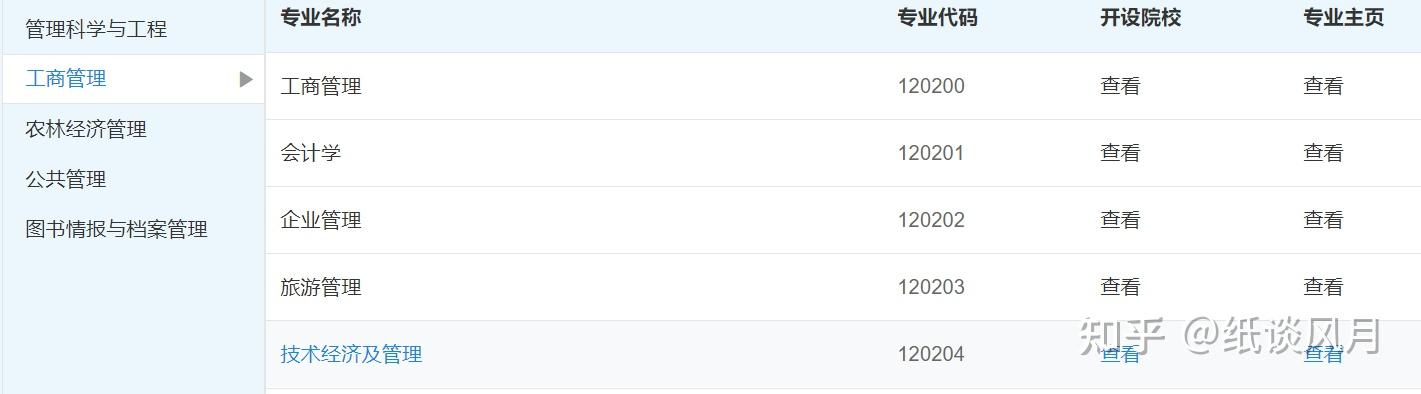Click the 旅游管理 row name
Screen dimensions: 1421x394
pos(321,287)
